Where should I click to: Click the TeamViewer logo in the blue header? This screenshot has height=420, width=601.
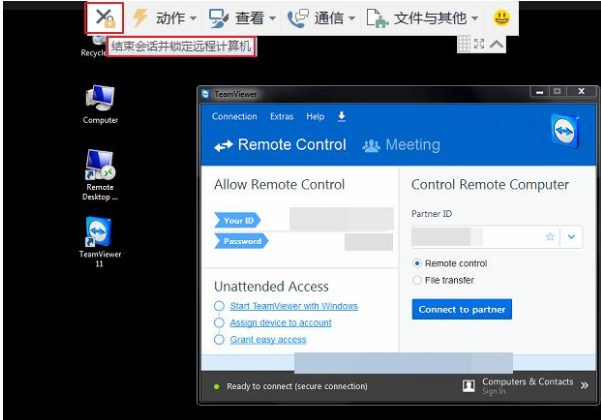(x=565, y=131)
